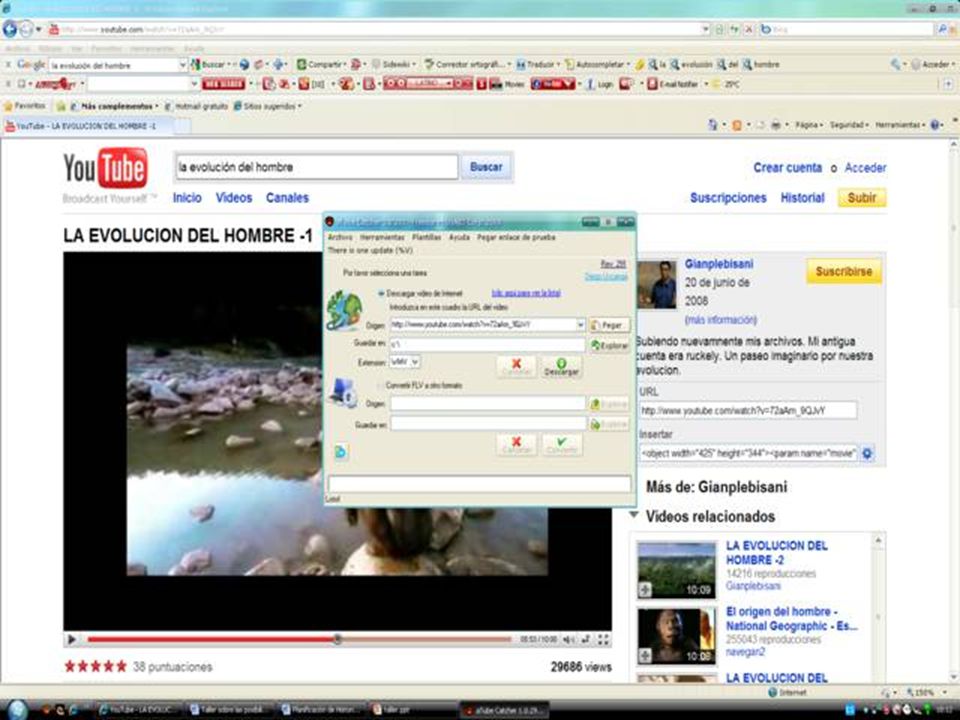This screenshot has width=960, height=720.
Task: Click the Insertar embed code field
Action: (x=748, y=454)
